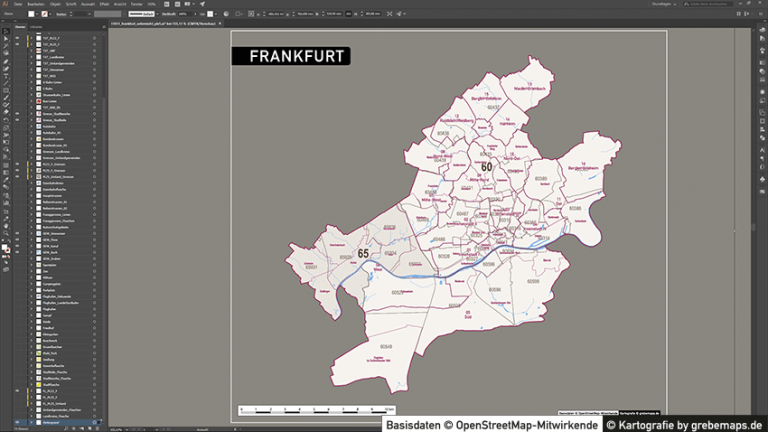Expand the Bundesstrassen layer

click(32, 139)
